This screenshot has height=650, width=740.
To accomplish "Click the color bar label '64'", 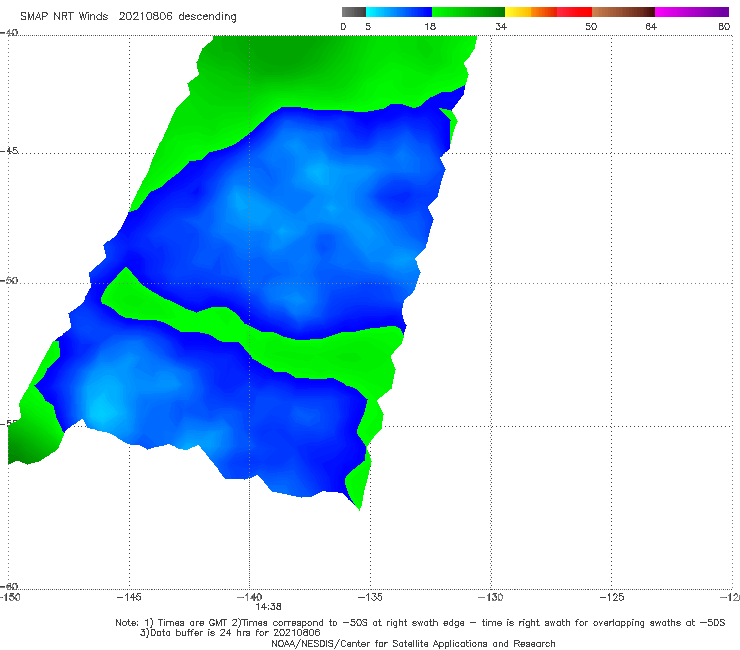I will (651, 26).
